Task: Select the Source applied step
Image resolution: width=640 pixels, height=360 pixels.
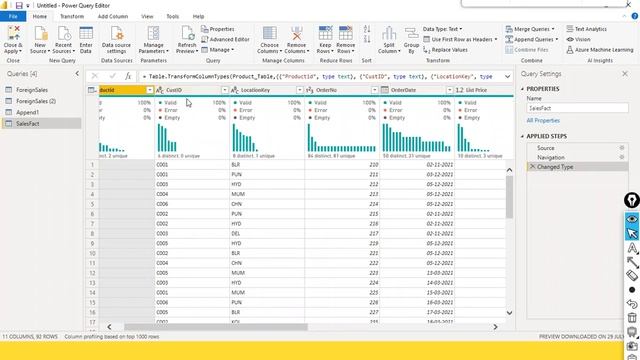Action: (x=577, y=148)
